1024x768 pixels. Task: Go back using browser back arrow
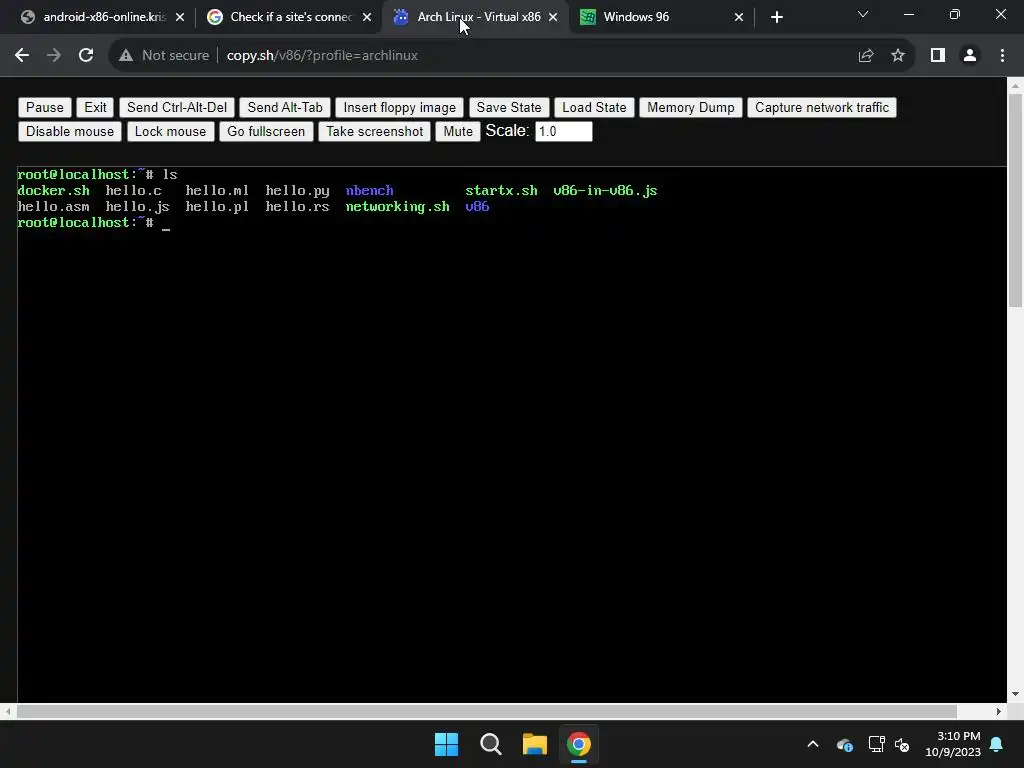tap(22, 56)
